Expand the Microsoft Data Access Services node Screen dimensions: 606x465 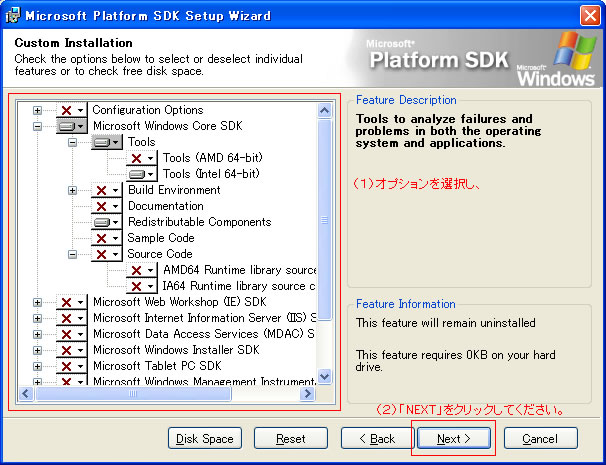click(37, 334)
